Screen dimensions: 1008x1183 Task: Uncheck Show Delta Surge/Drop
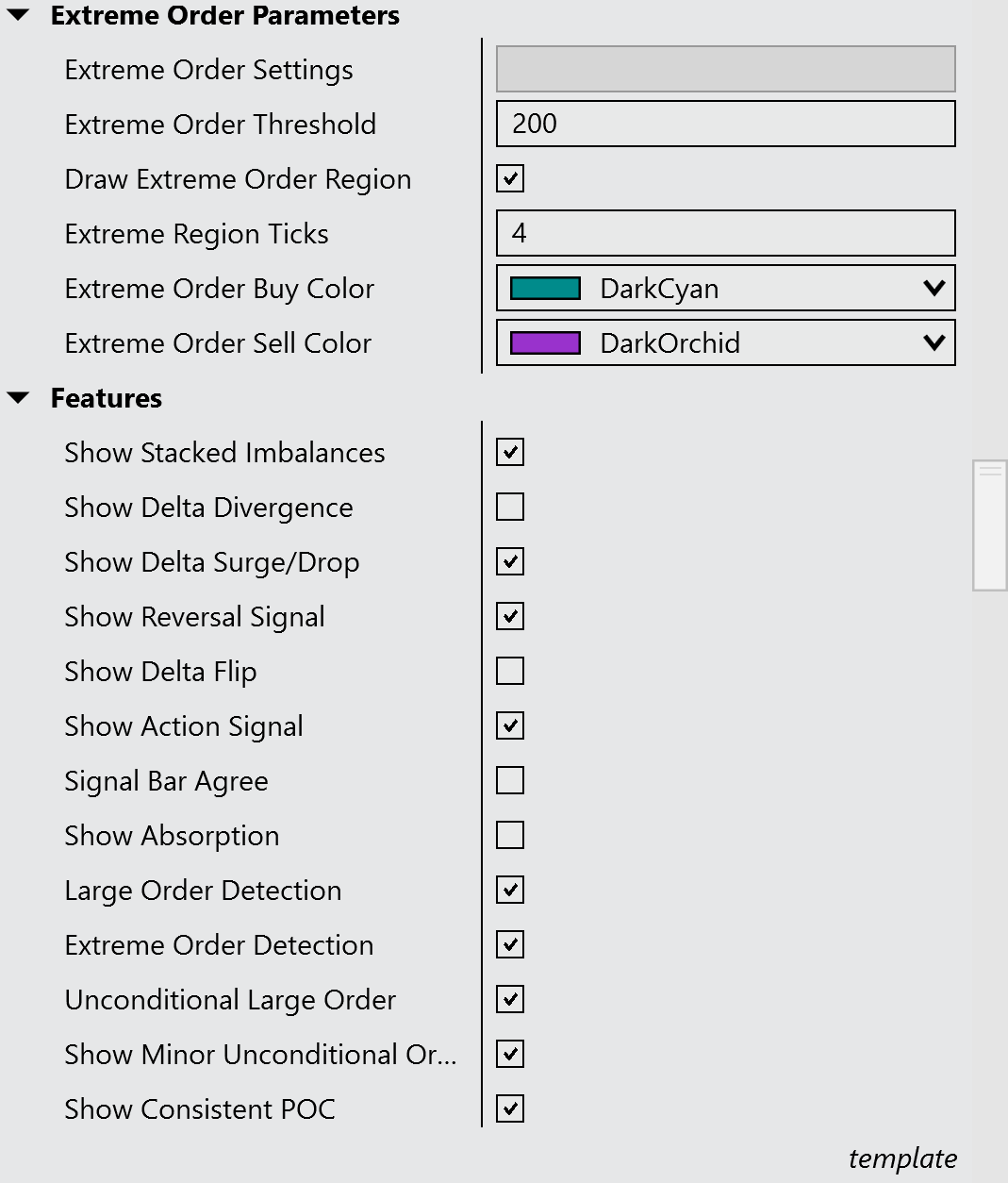tap(510, 561)
